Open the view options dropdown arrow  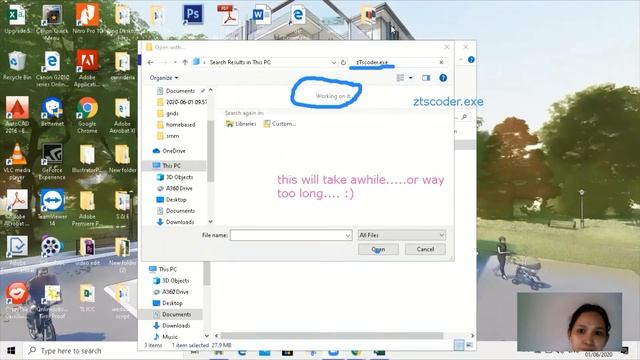coord(411,78)
